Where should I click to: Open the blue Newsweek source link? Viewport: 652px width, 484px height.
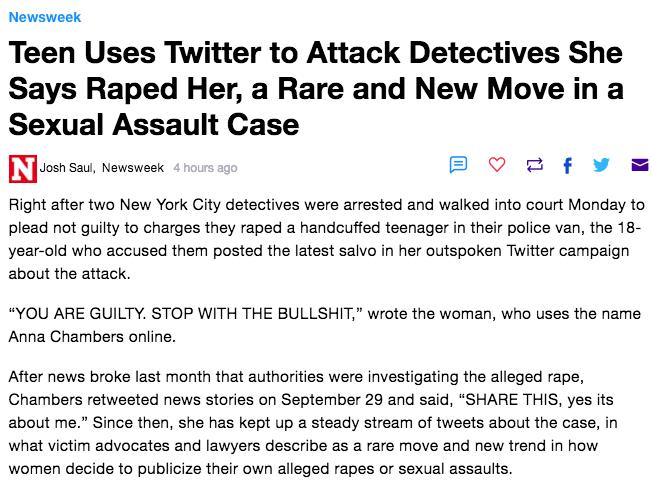click(x=44, y=17)
